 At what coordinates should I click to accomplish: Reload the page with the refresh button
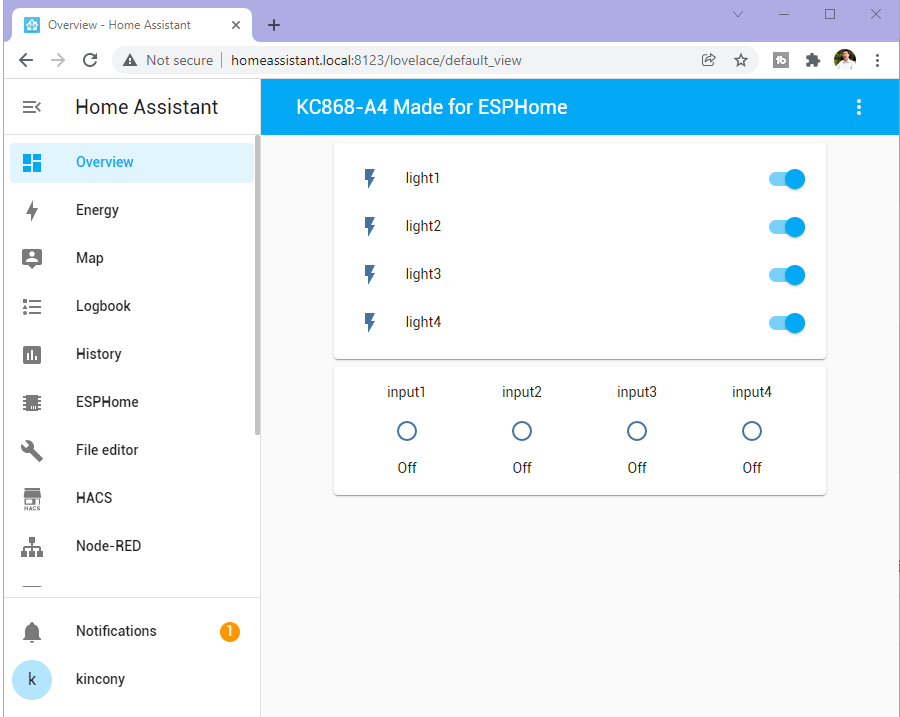coord(90,60)
